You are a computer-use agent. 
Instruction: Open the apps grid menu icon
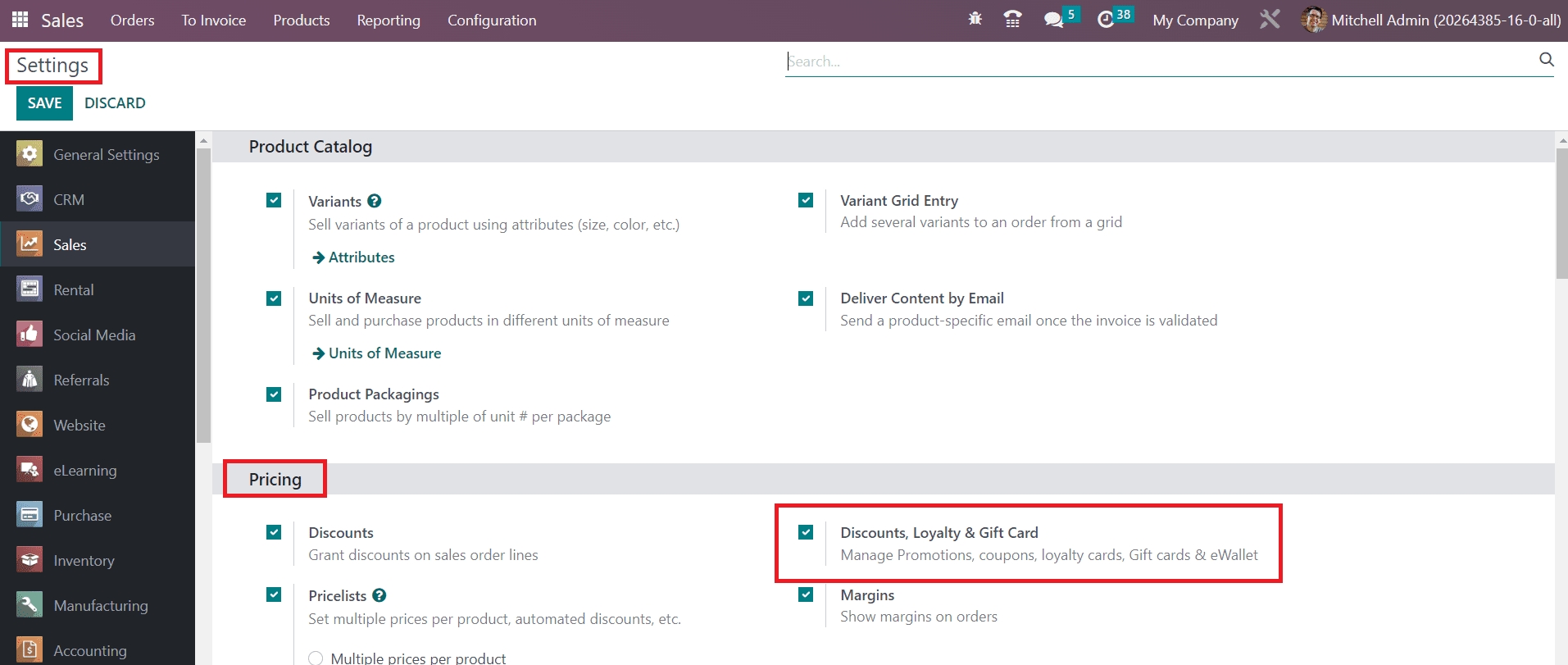20,20
